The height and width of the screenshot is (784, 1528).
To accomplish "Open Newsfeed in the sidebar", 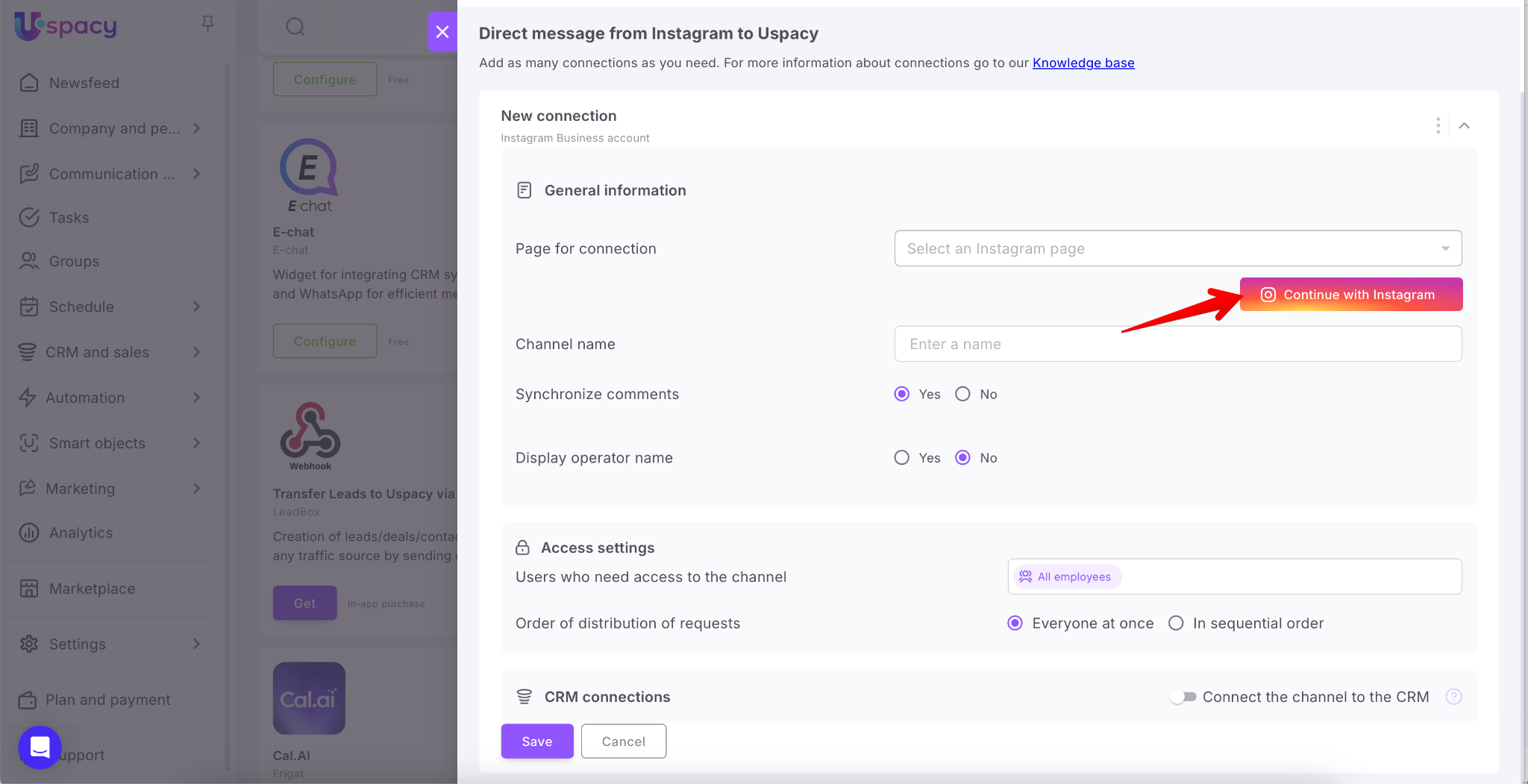I will [x=84, y=83].
